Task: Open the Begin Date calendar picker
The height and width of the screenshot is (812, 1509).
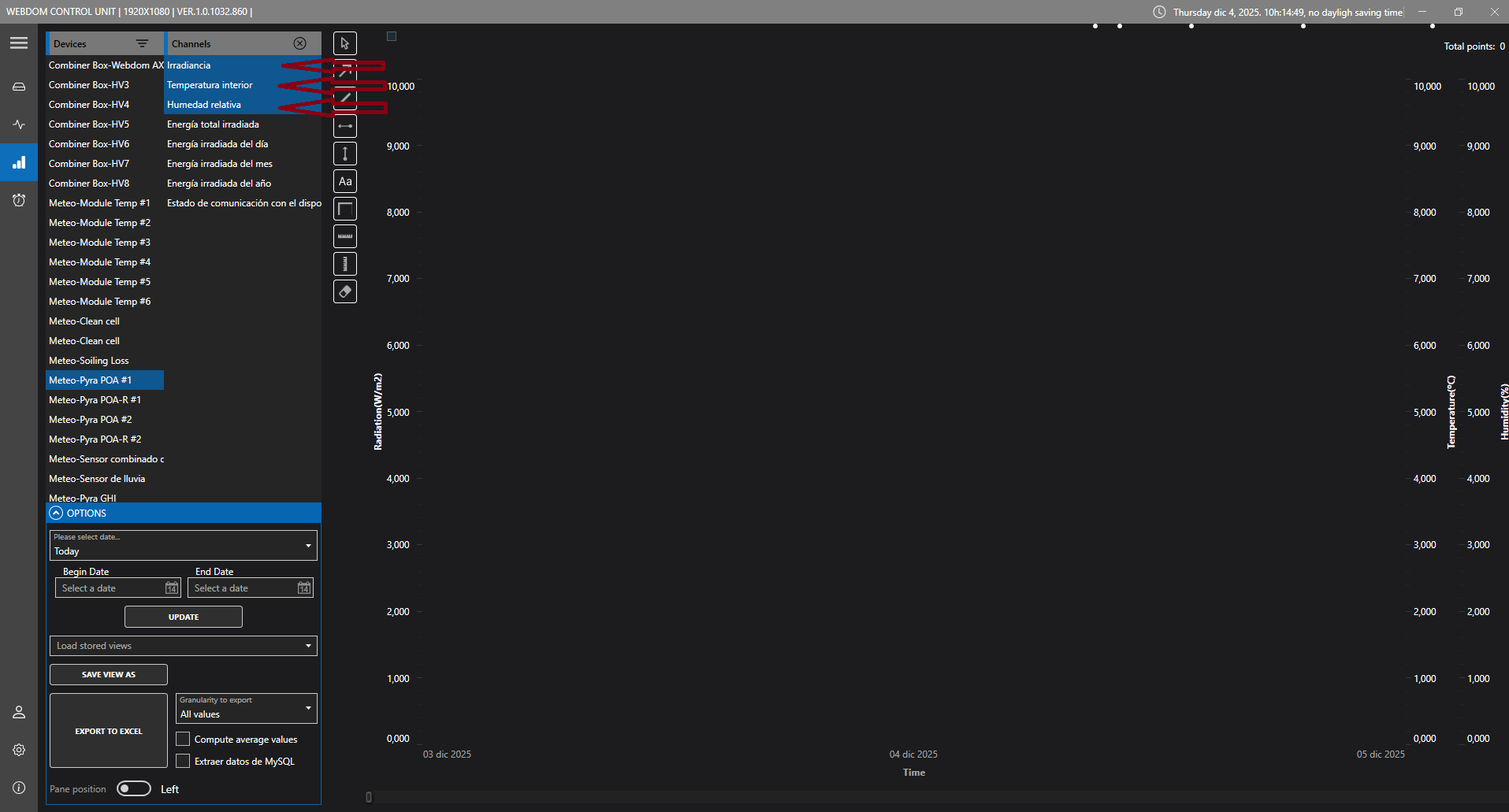Action: pyautogui.click(x=172, y=588)
